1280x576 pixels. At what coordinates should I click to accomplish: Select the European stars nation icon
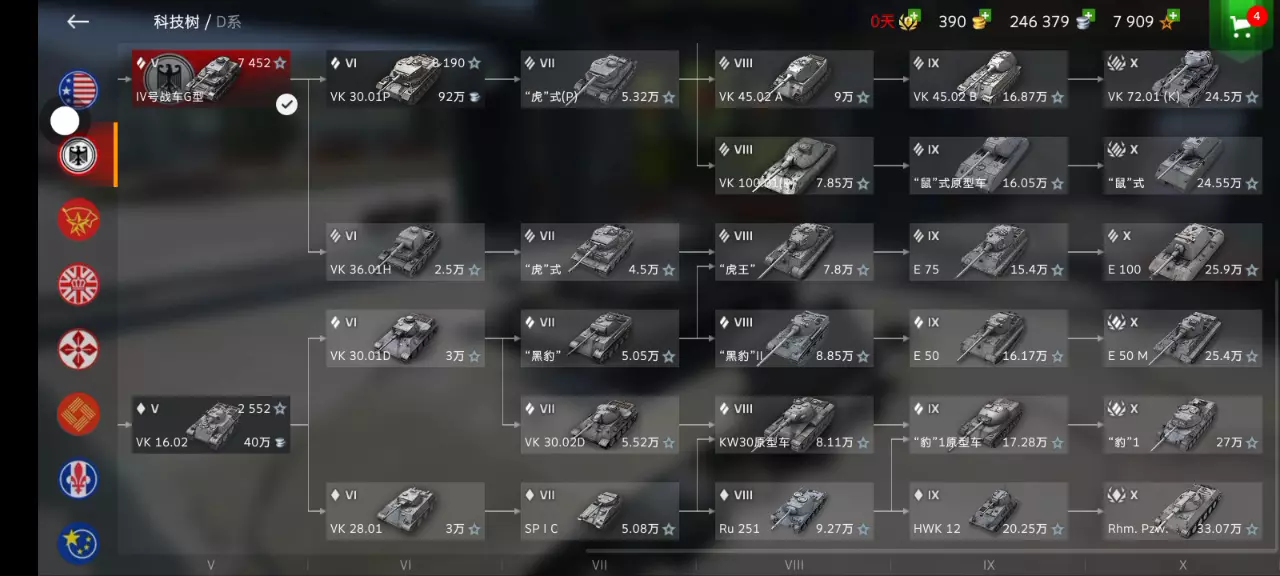coord(78,543)
